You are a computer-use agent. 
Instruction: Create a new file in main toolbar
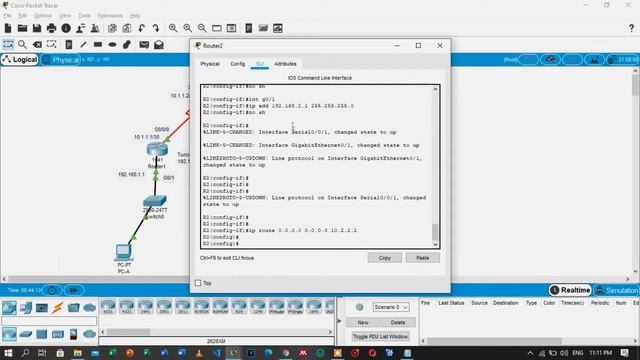pyautogui.click(x=8, y=28)
